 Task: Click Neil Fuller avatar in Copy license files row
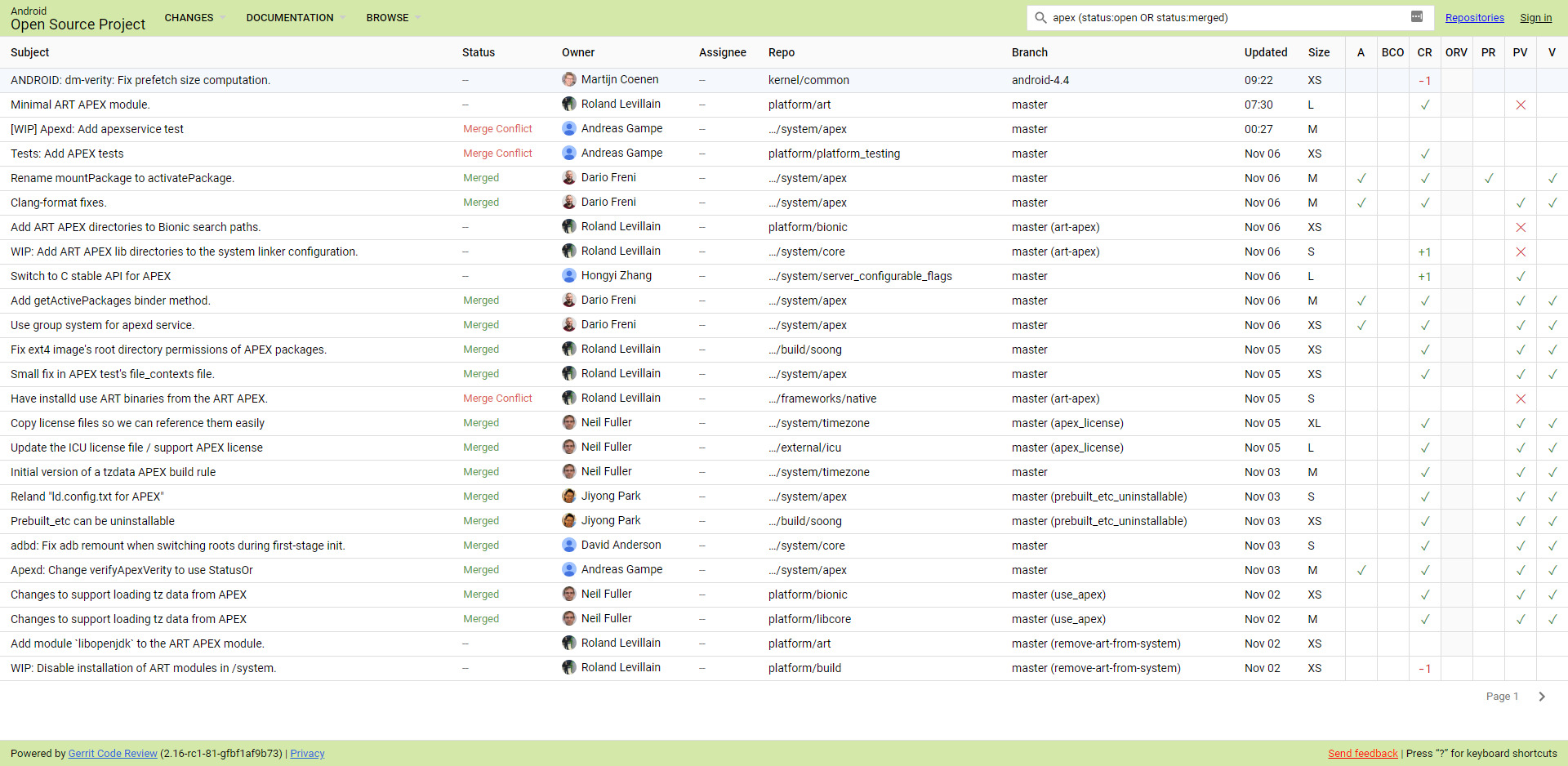tap(569, 422)
